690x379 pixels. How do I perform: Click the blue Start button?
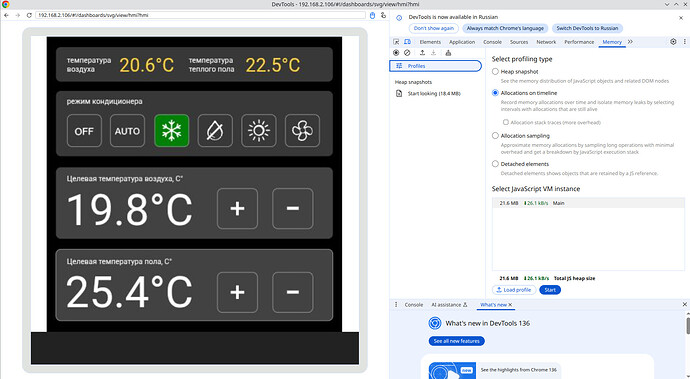(550, 290)
